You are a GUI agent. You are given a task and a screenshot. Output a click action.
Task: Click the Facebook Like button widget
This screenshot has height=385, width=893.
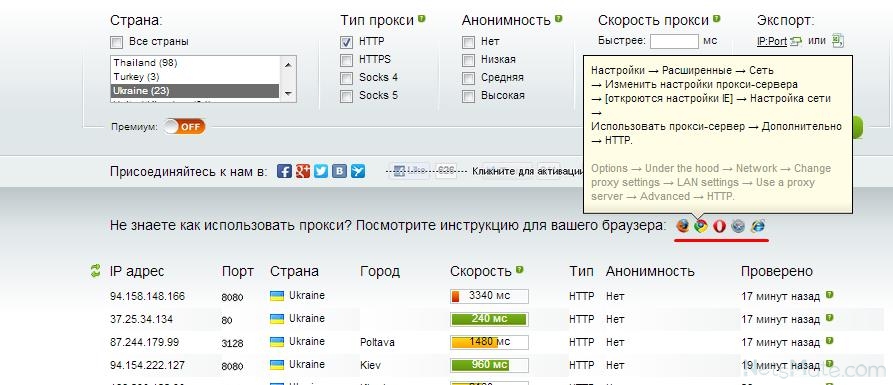click(x=409, y=170)
